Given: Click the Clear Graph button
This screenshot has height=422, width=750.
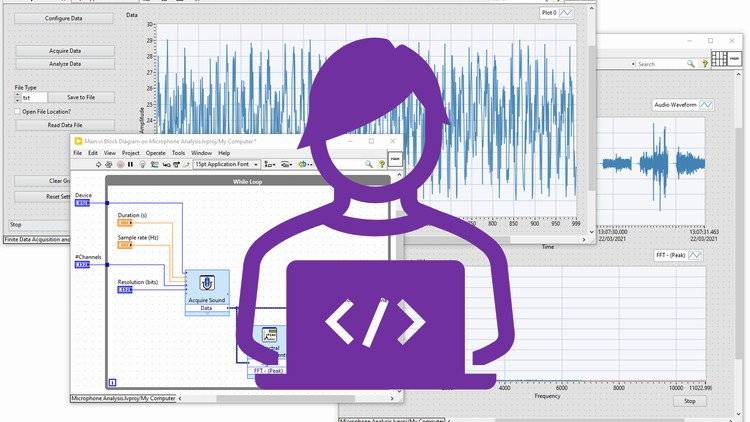Looking at the screenshot, I should (x=42, y=181).
